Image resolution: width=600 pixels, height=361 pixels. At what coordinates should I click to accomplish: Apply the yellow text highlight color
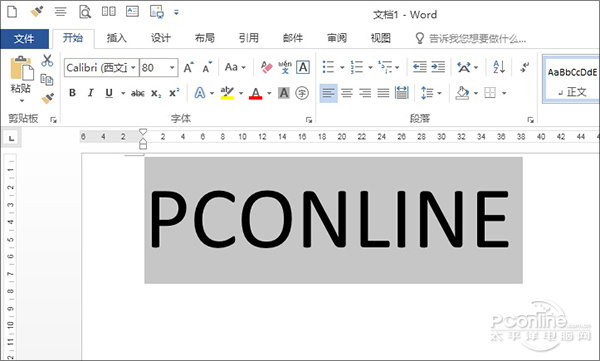(227, 93)
